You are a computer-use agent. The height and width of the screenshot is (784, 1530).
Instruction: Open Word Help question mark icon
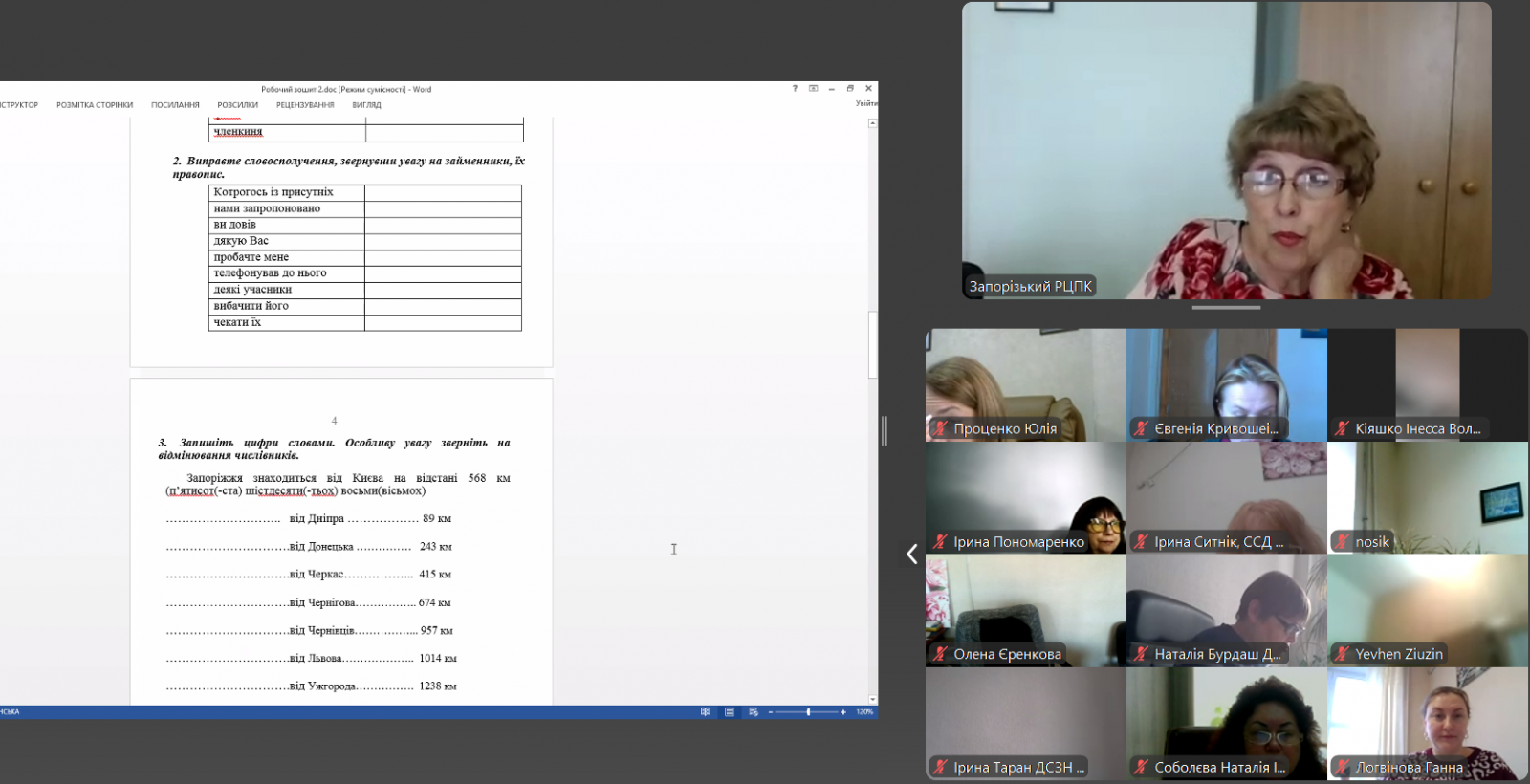click(795, 89)
